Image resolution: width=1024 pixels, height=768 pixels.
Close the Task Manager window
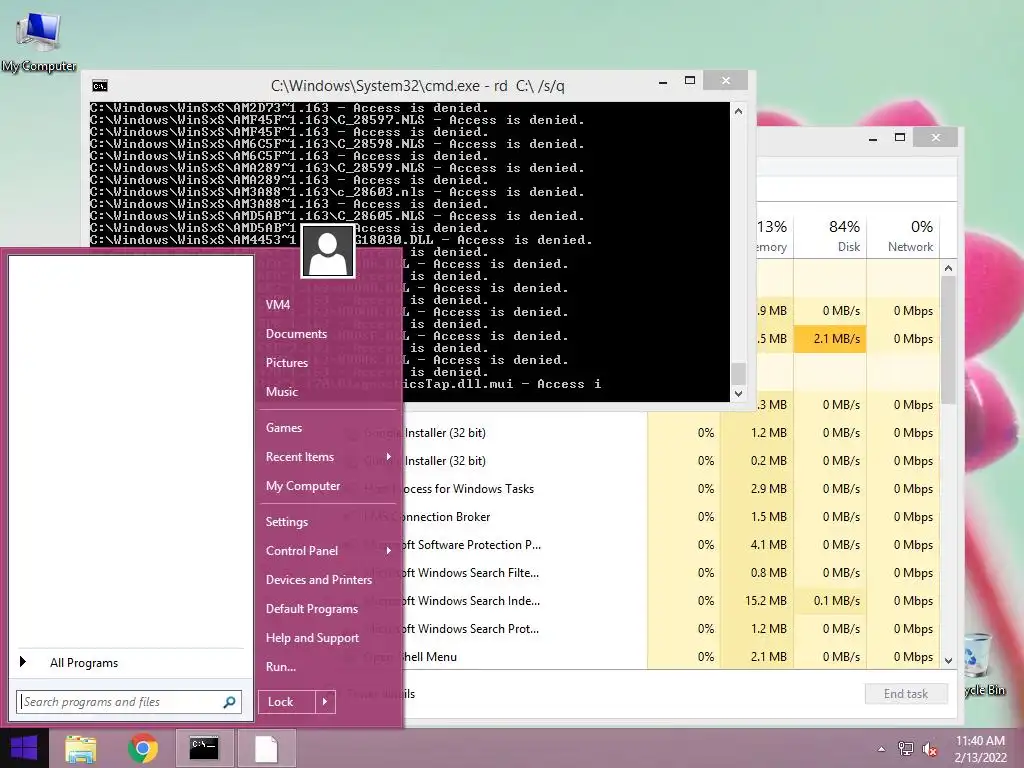click(936, 137)
